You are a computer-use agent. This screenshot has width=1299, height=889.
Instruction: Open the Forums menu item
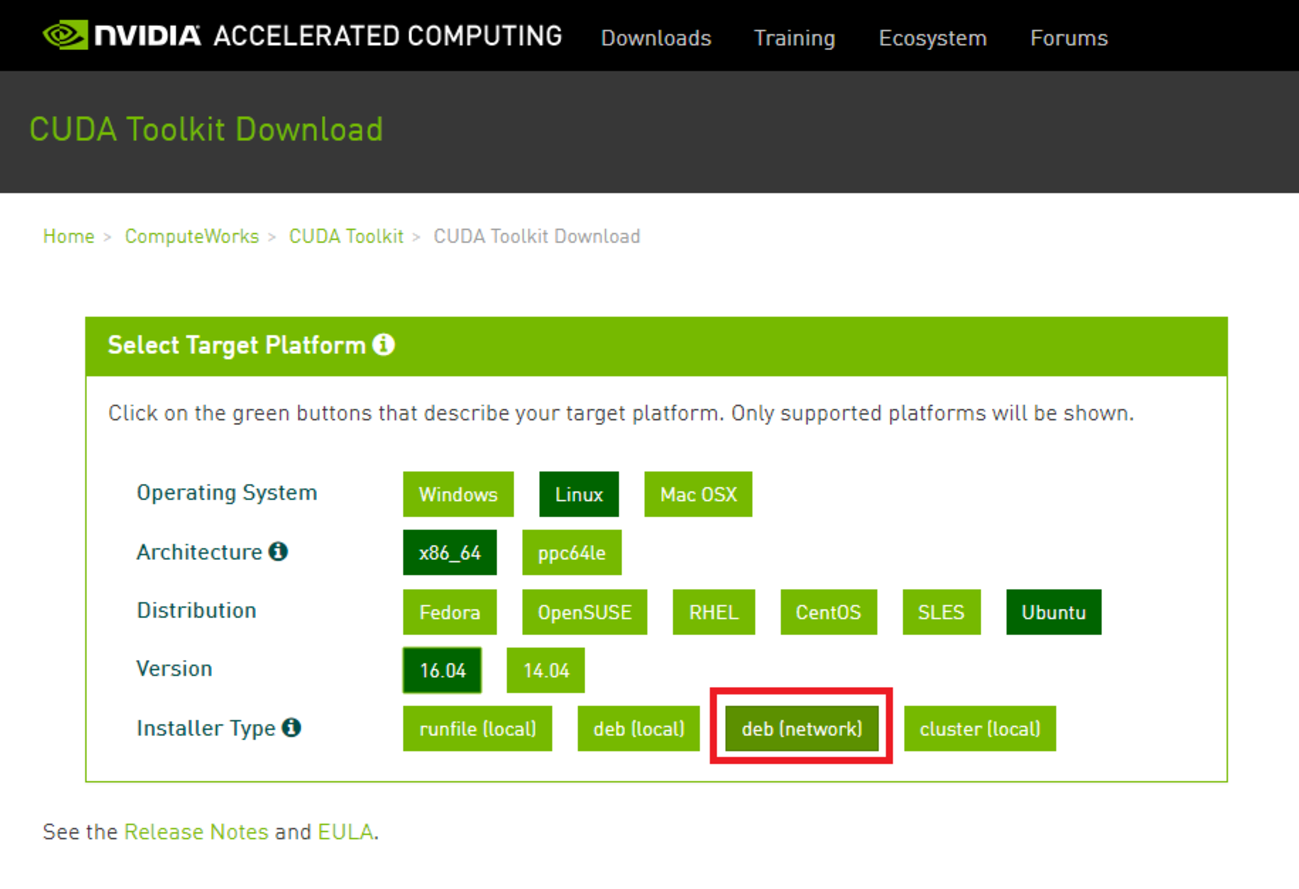1069,38
